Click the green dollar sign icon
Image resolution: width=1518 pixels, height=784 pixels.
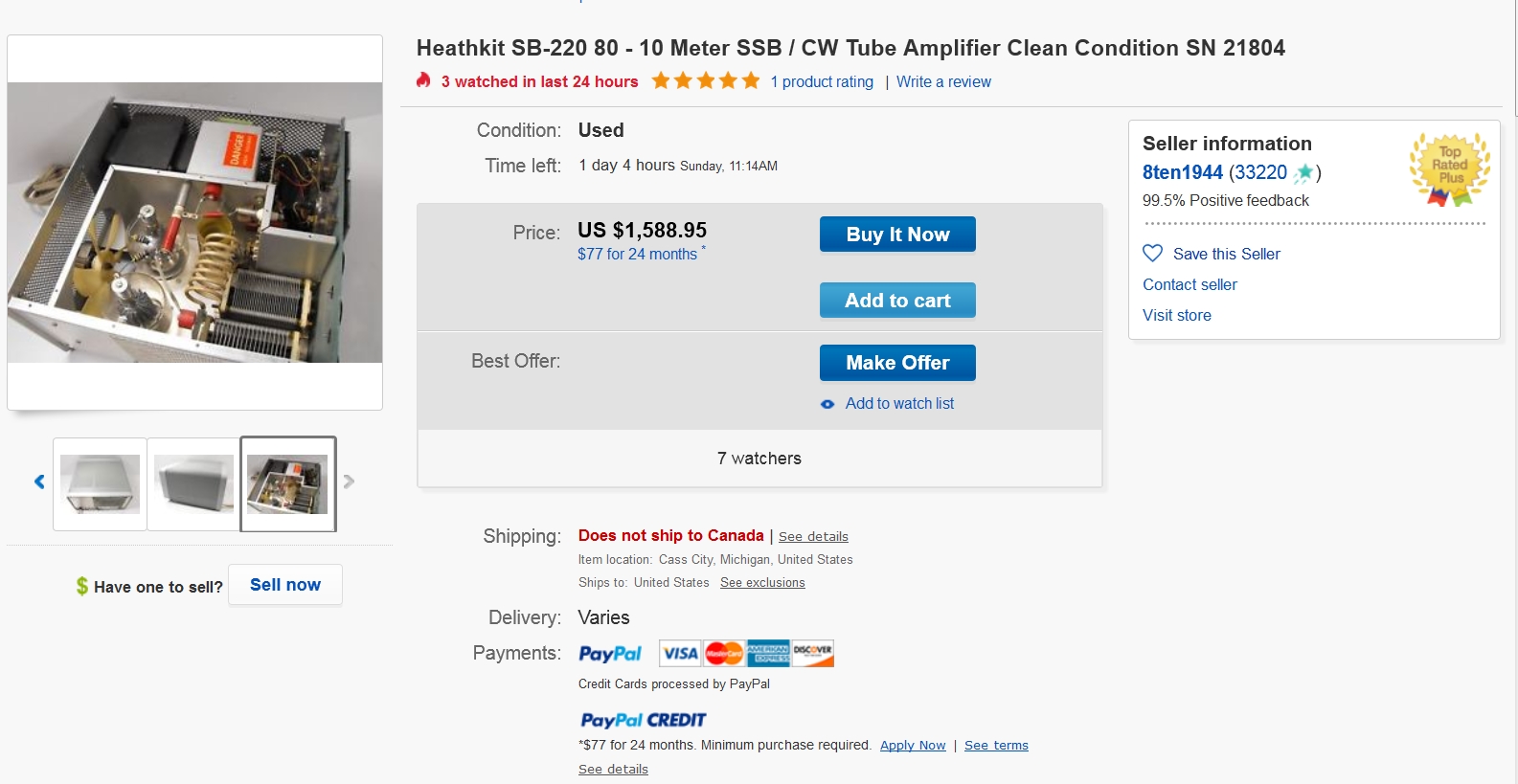pos(82,586)
